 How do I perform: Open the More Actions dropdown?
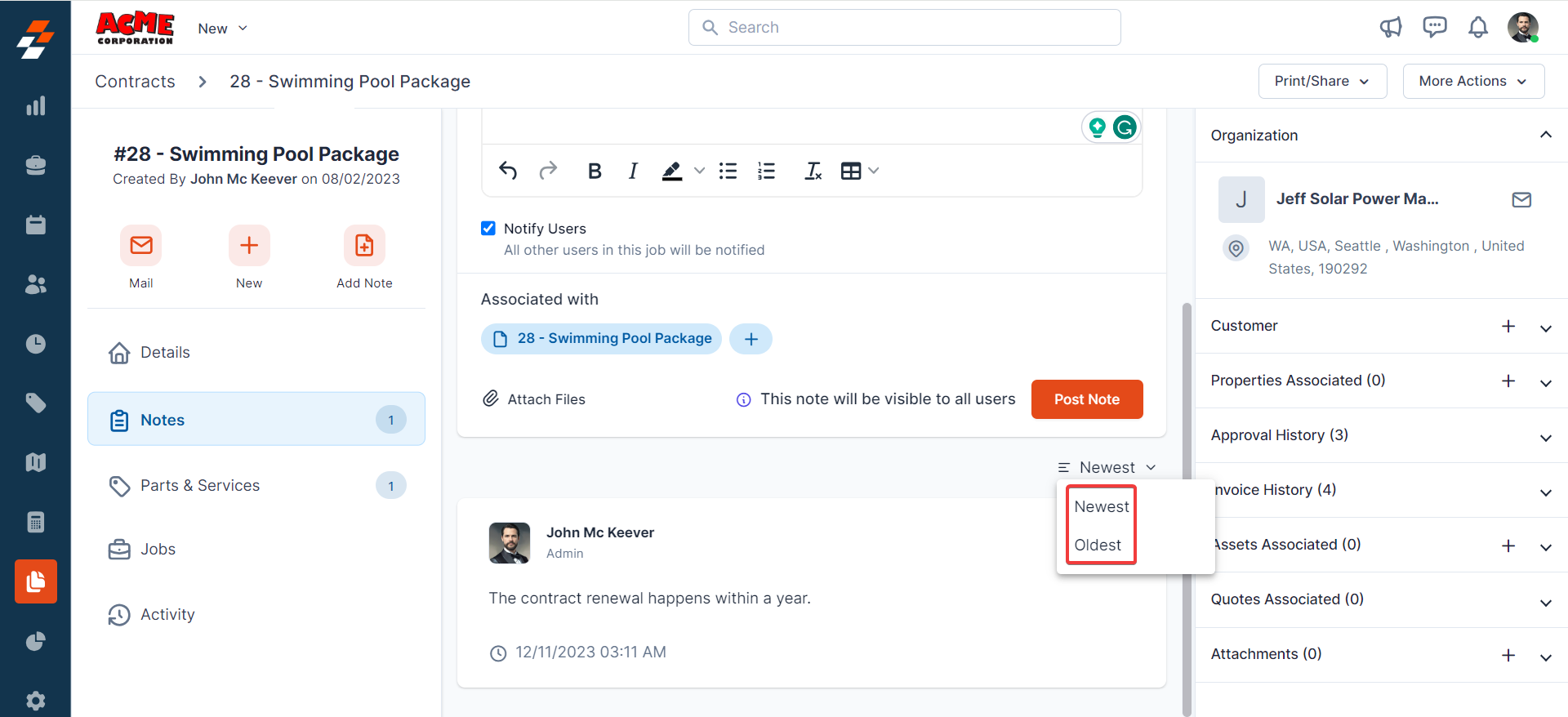1472,81
